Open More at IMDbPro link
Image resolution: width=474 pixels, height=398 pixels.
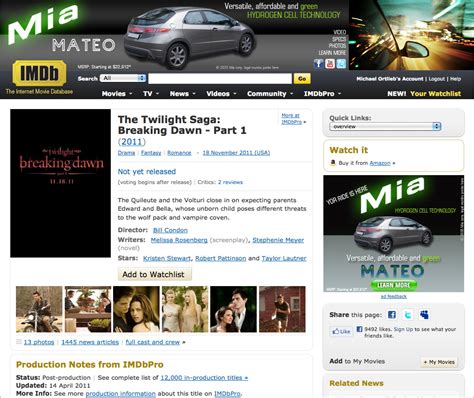point(292,119)
